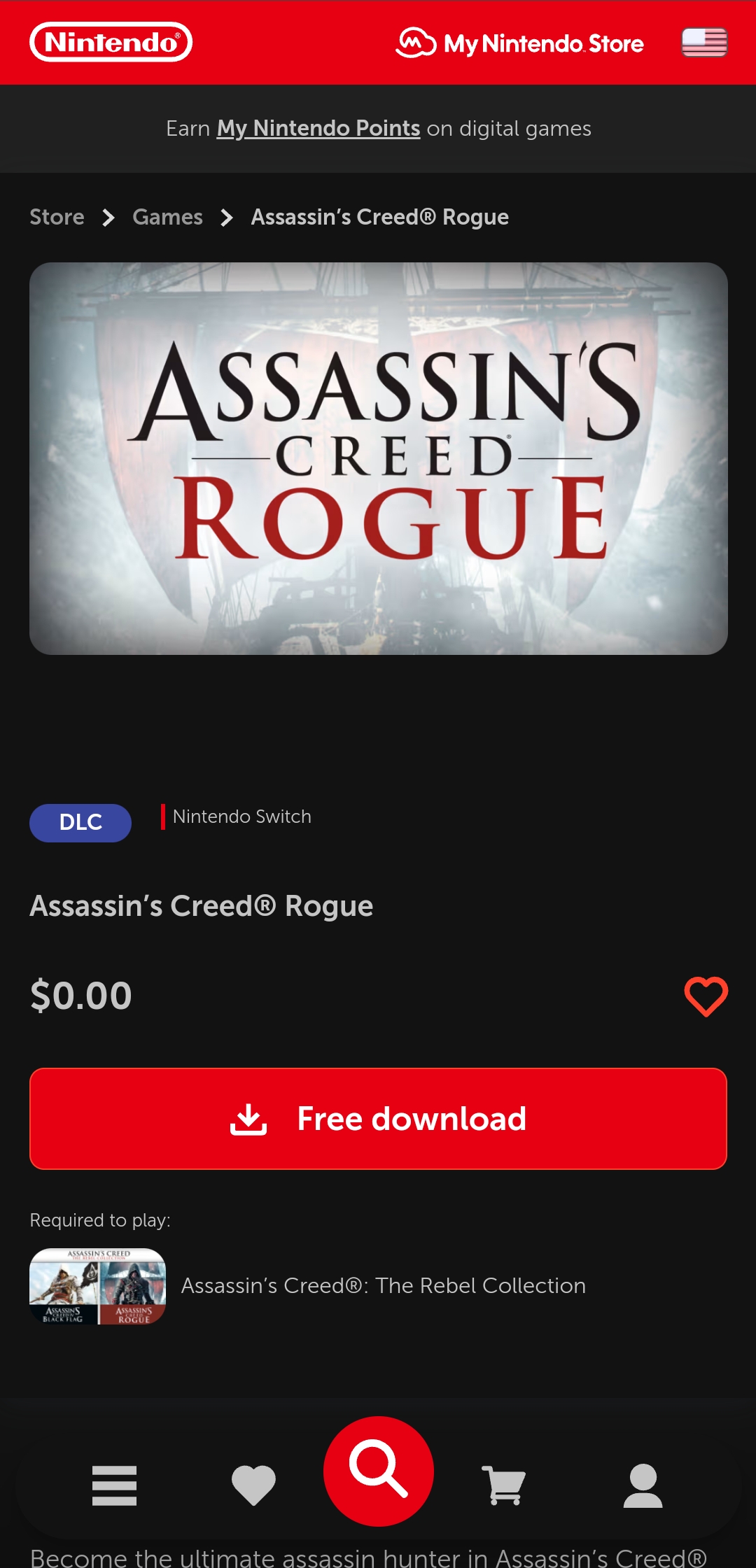Open the account profile icon

coord(643,1485)
